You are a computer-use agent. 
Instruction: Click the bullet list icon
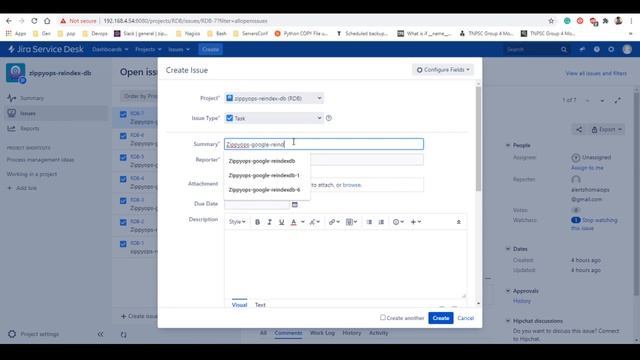(x=369, y=222)
